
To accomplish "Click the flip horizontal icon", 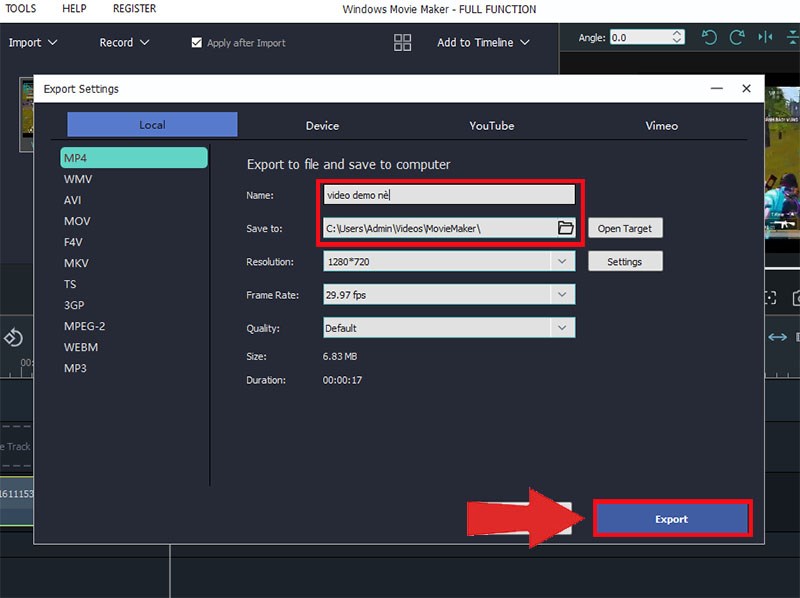I will 766,38.
